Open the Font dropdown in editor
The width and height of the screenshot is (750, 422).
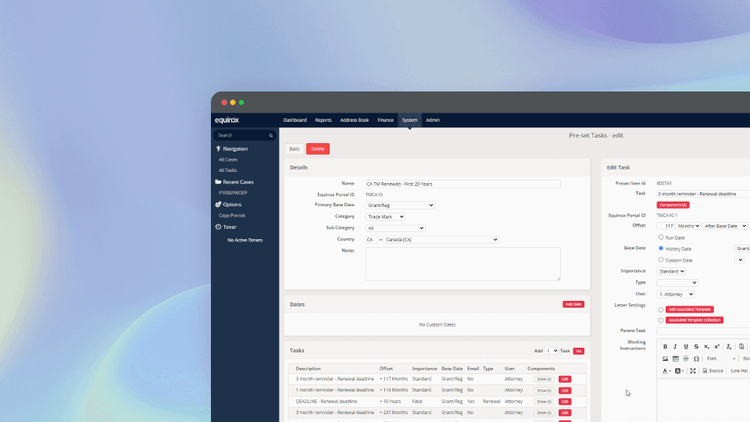tap(721, 358)
